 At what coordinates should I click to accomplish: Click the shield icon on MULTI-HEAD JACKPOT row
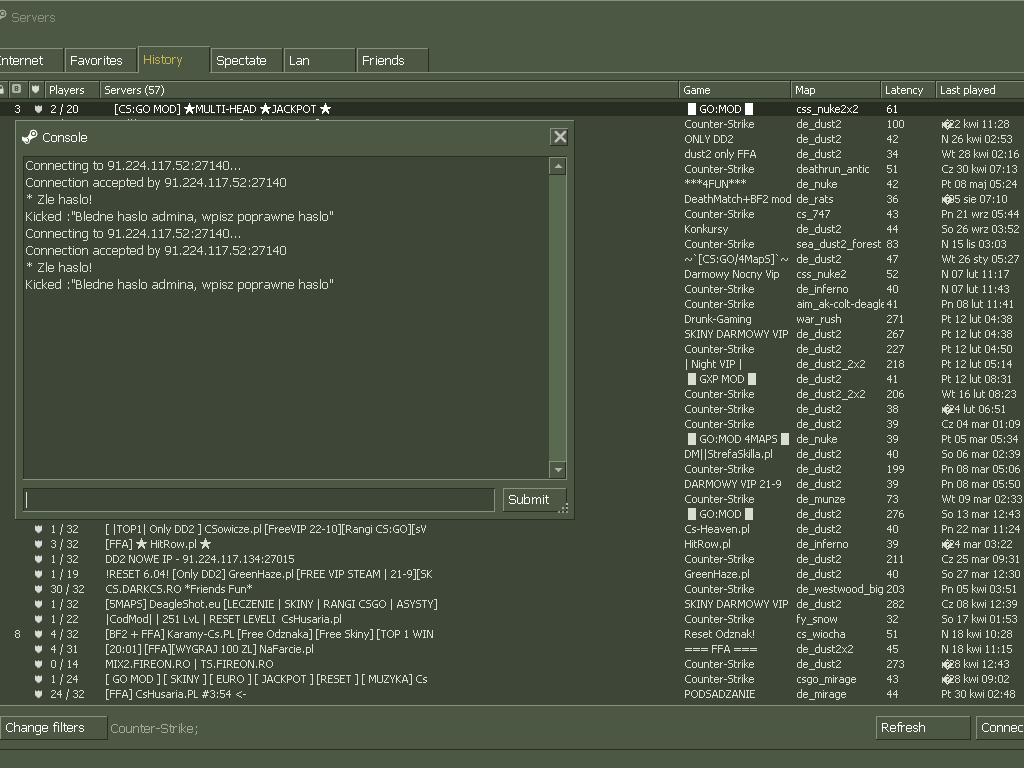(38, 109)
